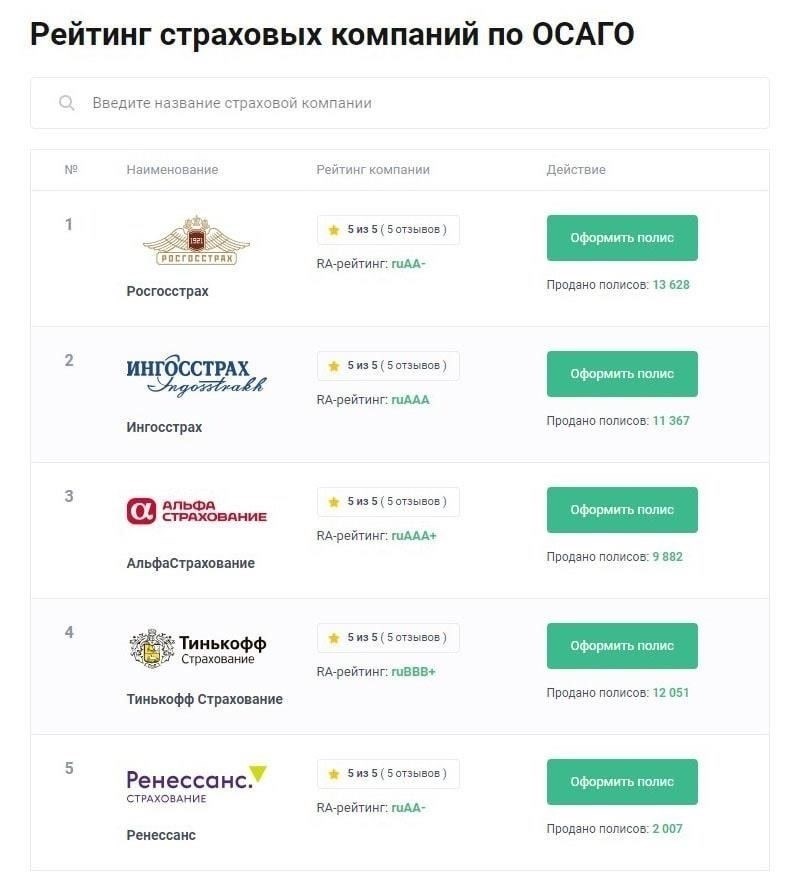This screenshot has width=800, height=895.
Task: Click the 'Рейтинг компании' column header
Action: (373, 170)
